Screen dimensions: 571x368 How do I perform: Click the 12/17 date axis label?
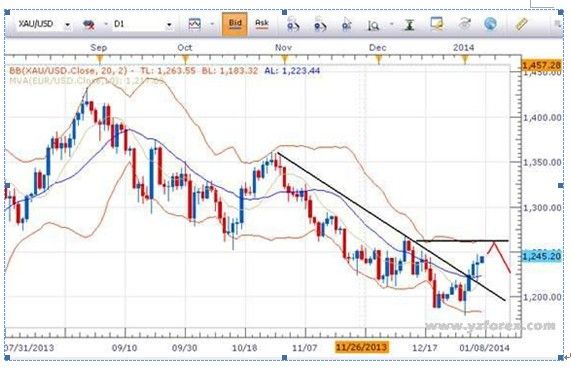425,348
